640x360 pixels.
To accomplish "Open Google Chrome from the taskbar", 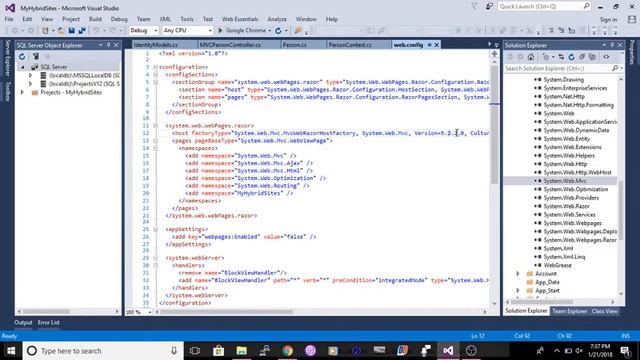I will click(288, 351).
